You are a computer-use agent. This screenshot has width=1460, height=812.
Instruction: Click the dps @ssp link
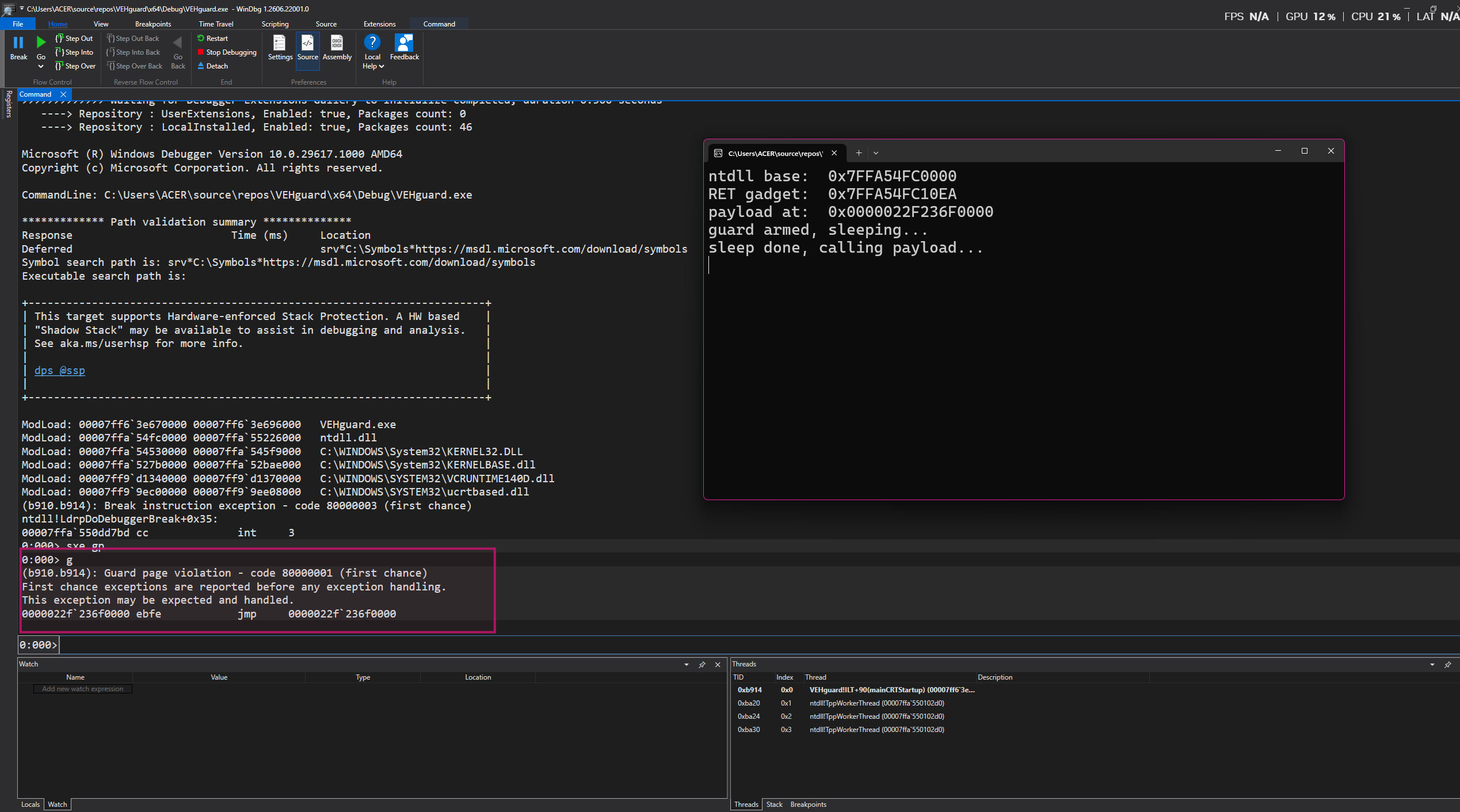click(x=59, y=371)
